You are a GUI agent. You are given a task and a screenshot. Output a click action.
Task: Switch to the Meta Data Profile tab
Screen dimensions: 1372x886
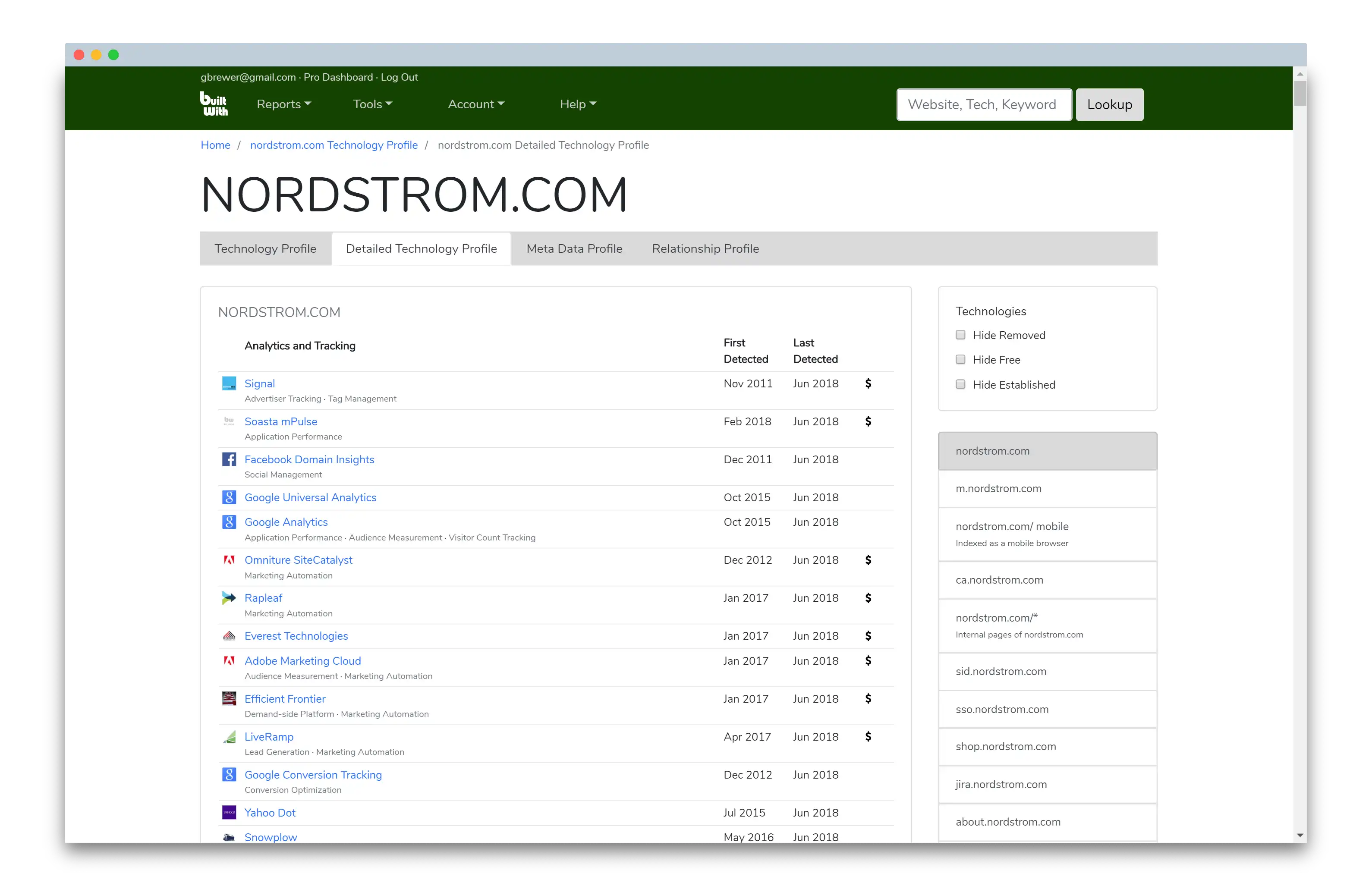tap(574, 248)
